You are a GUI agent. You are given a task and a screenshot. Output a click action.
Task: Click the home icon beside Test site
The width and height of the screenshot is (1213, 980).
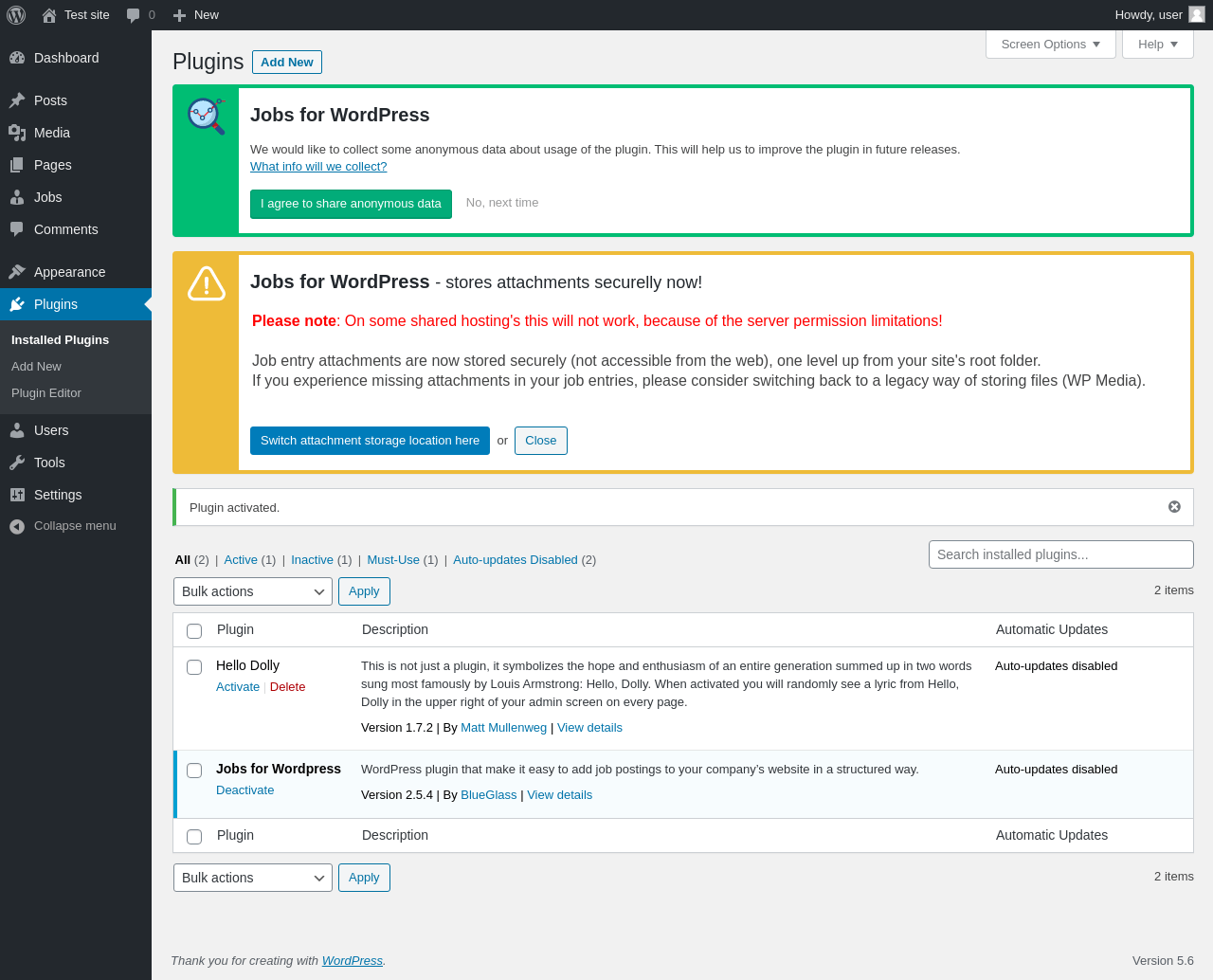[x=49, y=15]
